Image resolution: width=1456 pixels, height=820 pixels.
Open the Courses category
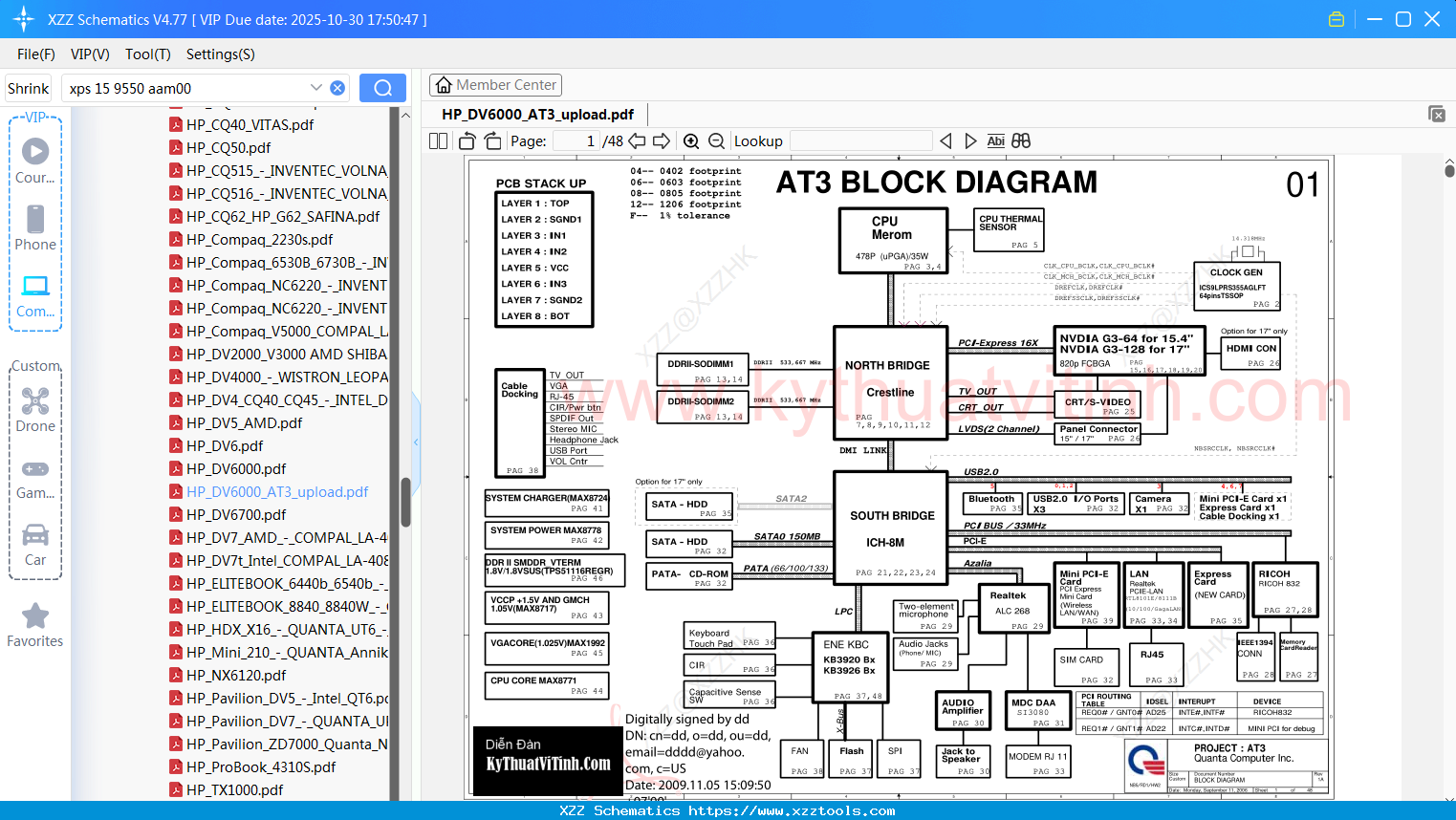(x=35, y=161)
